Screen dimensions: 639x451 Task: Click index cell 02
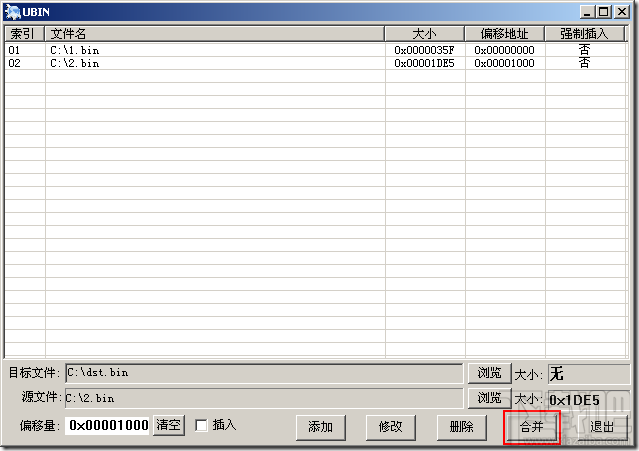coord(14,63)
